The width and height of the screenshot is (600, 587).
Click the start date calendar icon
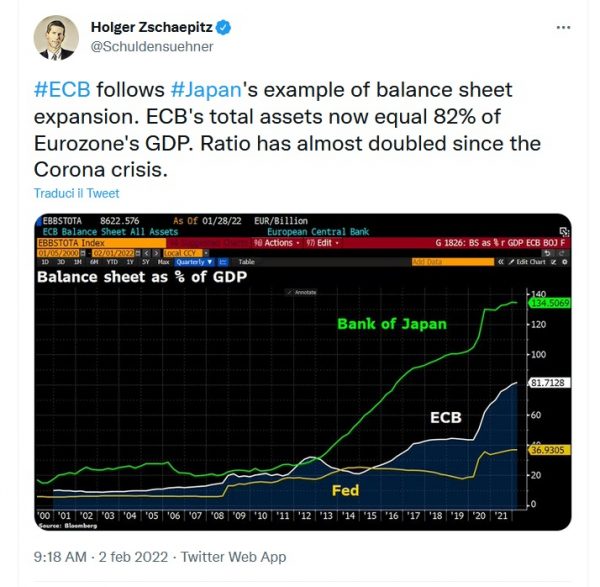83,253
